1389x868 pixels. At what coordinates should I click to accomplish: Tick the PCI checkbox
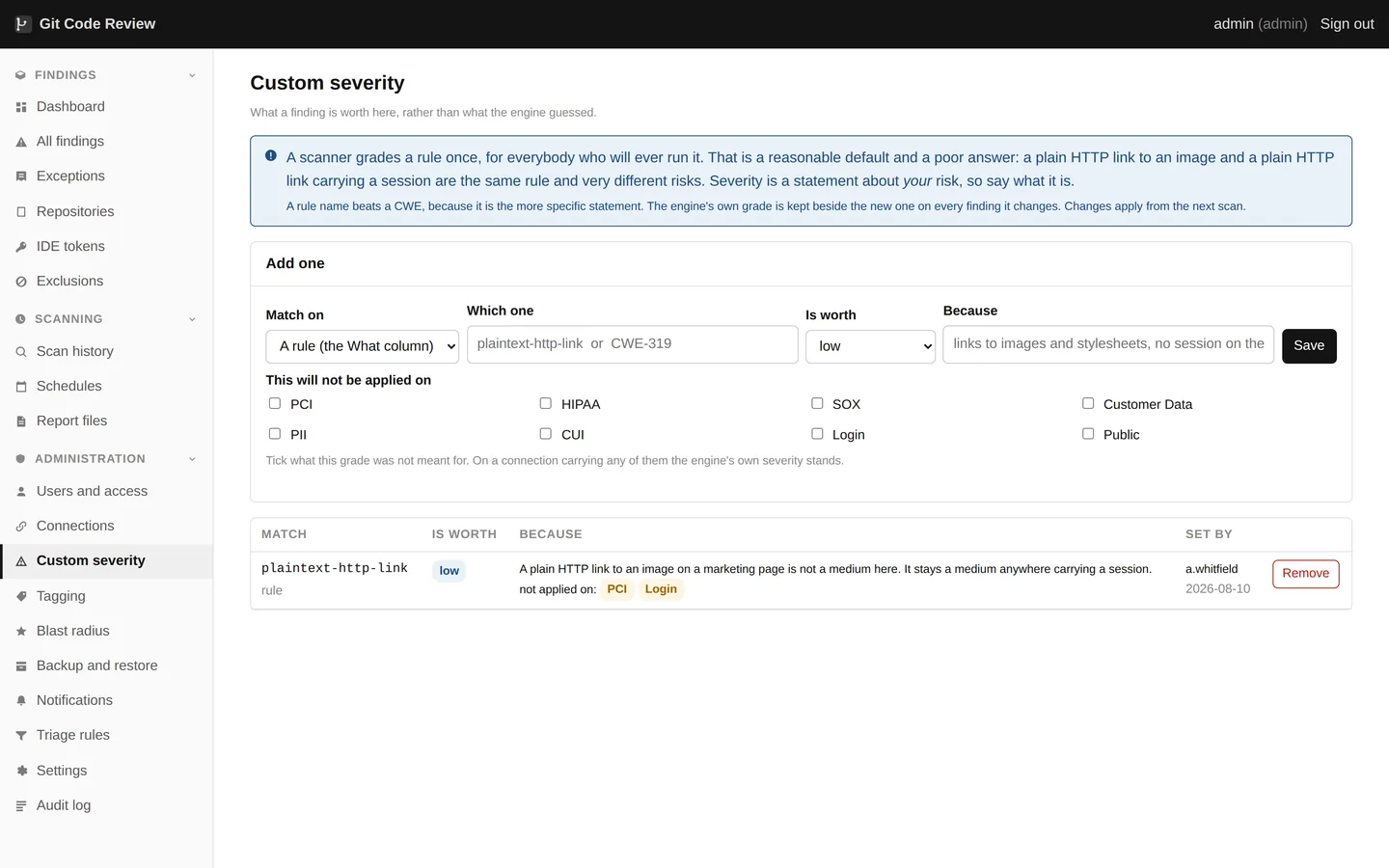pyautogui.click(x=275, y=403)
